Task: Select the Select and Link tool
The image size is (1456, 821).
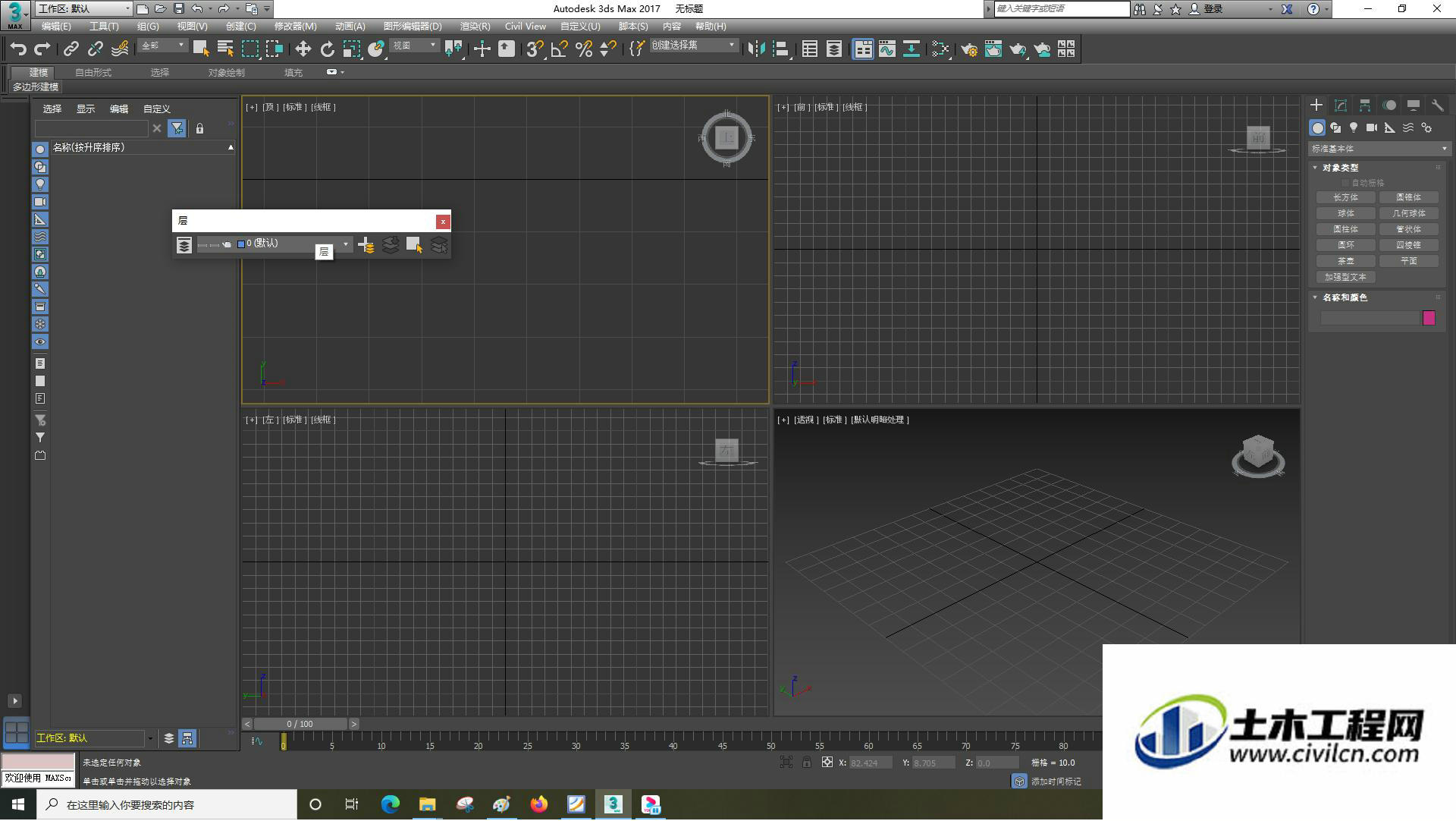Action: pyautogui.click(x=71, y=49)
